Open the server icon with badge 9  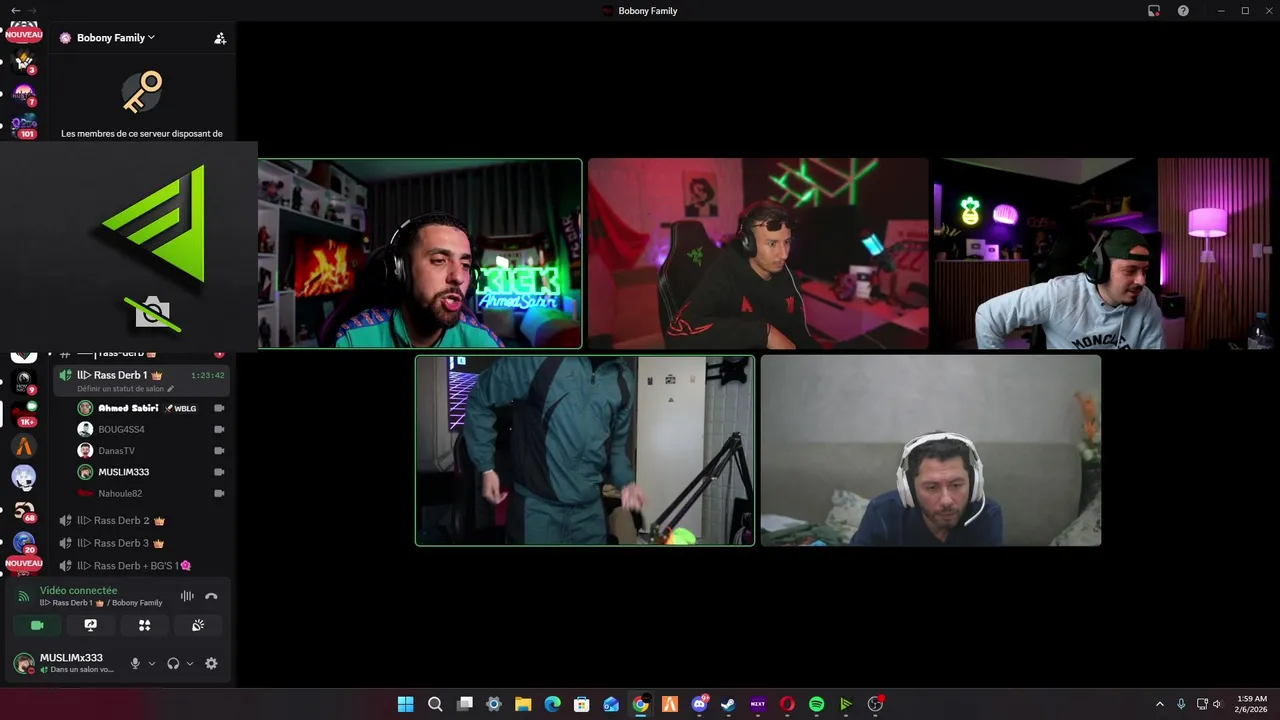[24, 381]
